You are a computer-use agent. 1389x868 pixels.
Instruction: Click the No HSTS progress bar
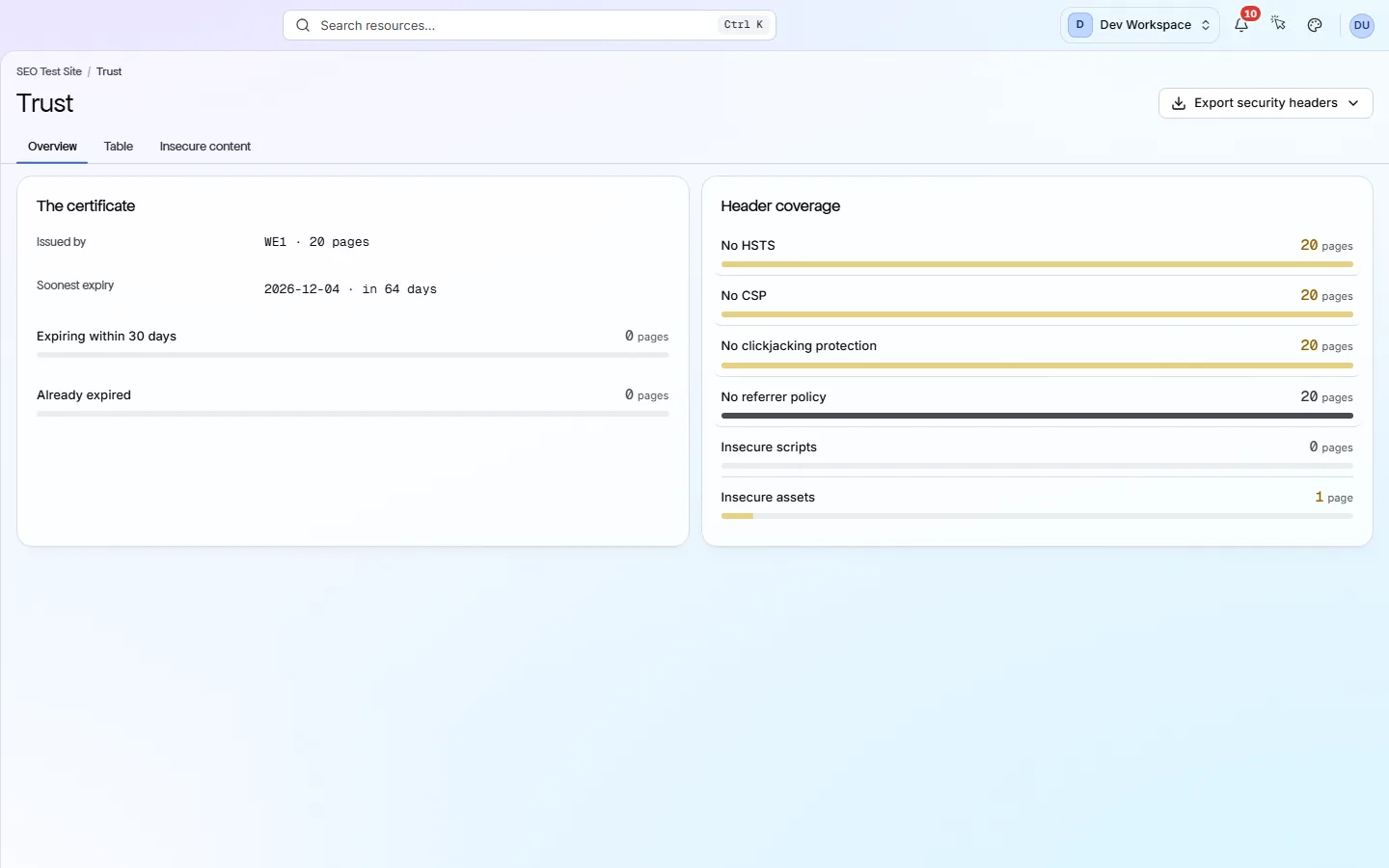coord(1037,264)
